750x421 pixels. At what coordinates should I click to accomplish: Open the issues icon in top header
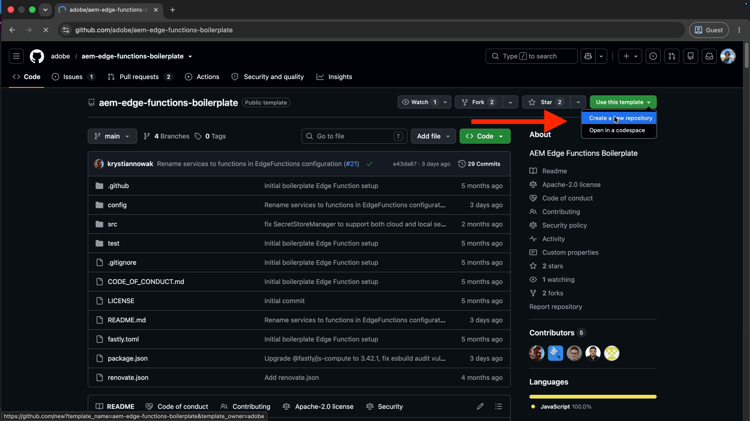point(653,56)
